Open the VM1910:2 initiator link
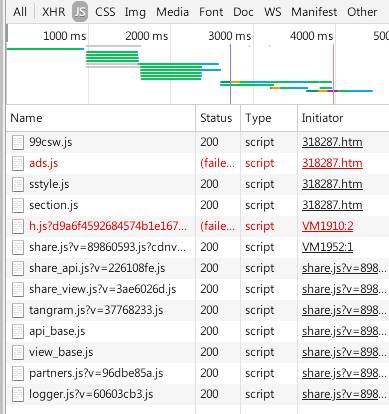This screenshot has height=414, width=389. click(327, 226)
